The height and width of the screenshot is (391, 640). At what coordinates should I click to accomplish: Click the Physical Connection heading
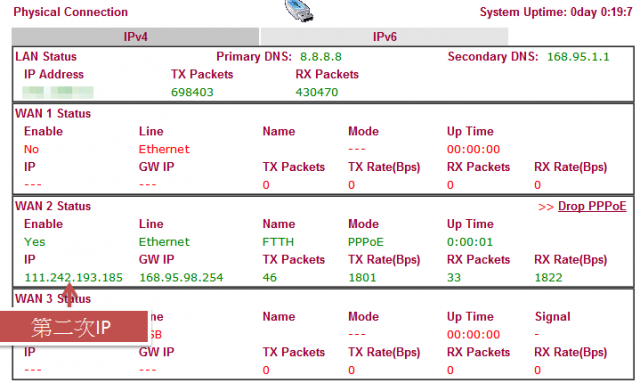tap(71, 12)
